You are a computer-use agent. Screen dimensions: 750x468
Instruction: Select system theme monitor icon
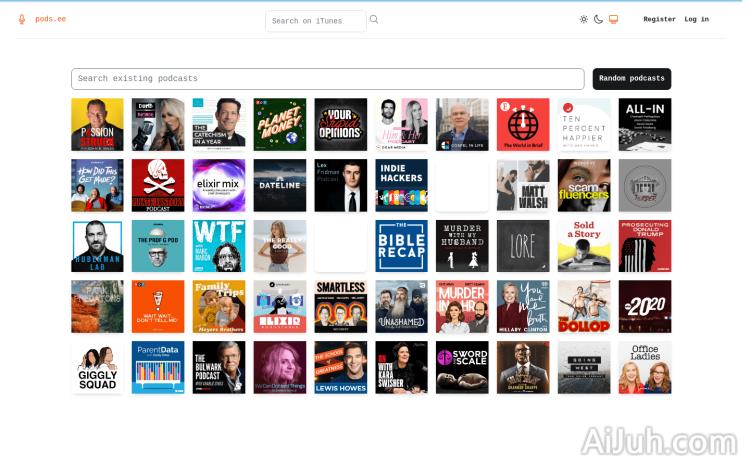(x=613, y=19)
